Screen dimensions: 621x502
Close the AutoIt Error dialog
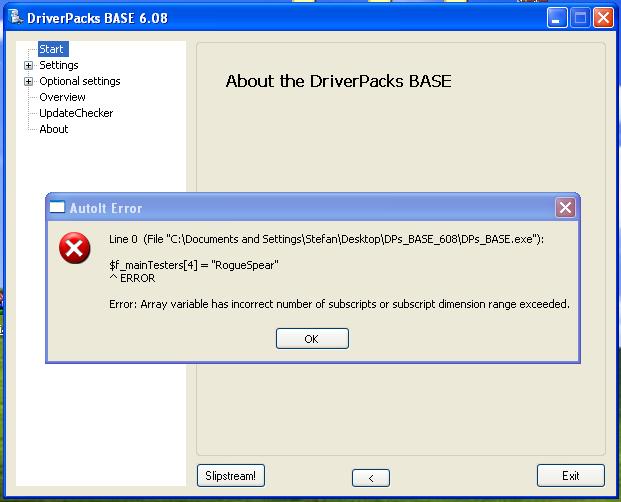coord(565,208)
